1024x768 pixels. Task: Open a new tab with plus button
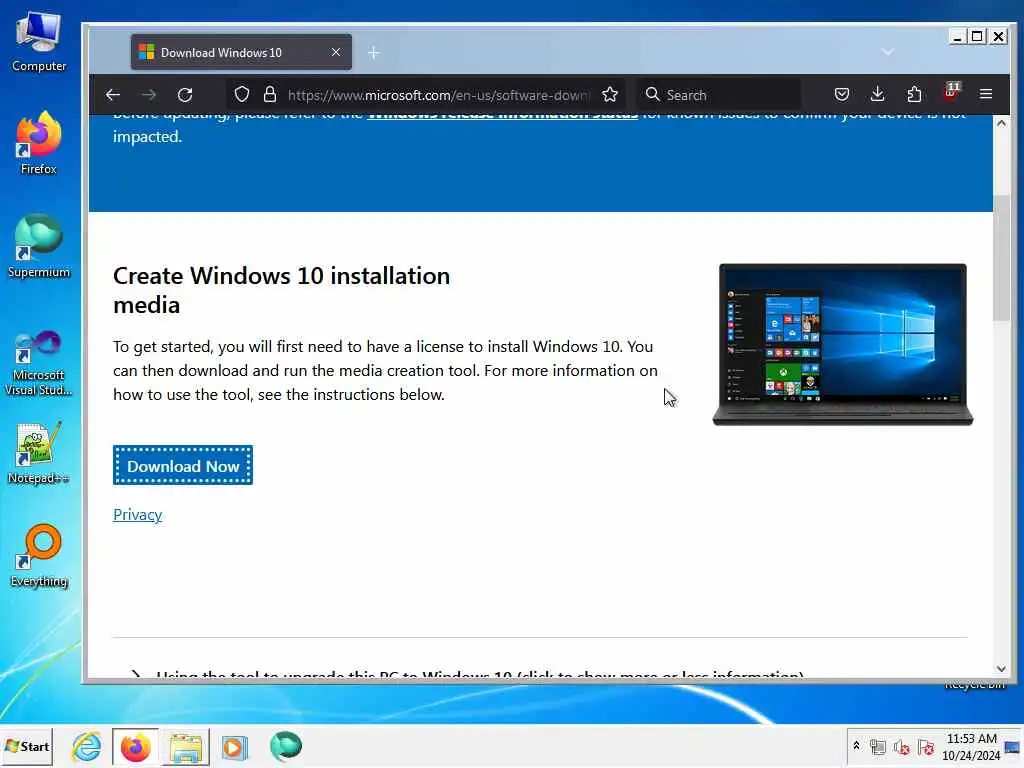pyautogui.click(x=374, y=52)
